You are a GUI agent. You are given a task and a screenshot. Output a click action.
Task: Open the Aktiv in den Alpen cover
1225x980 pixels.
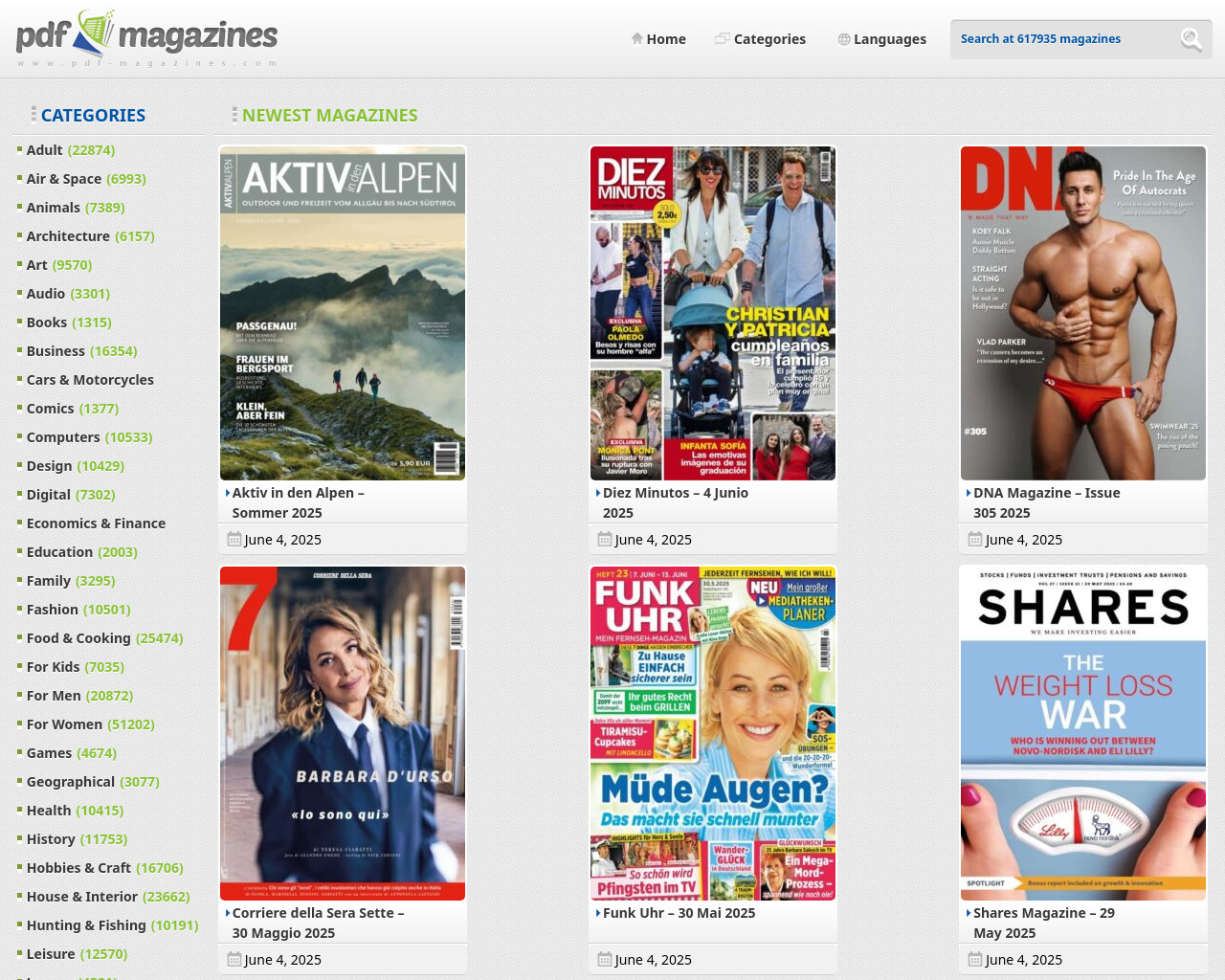point(343,313)
